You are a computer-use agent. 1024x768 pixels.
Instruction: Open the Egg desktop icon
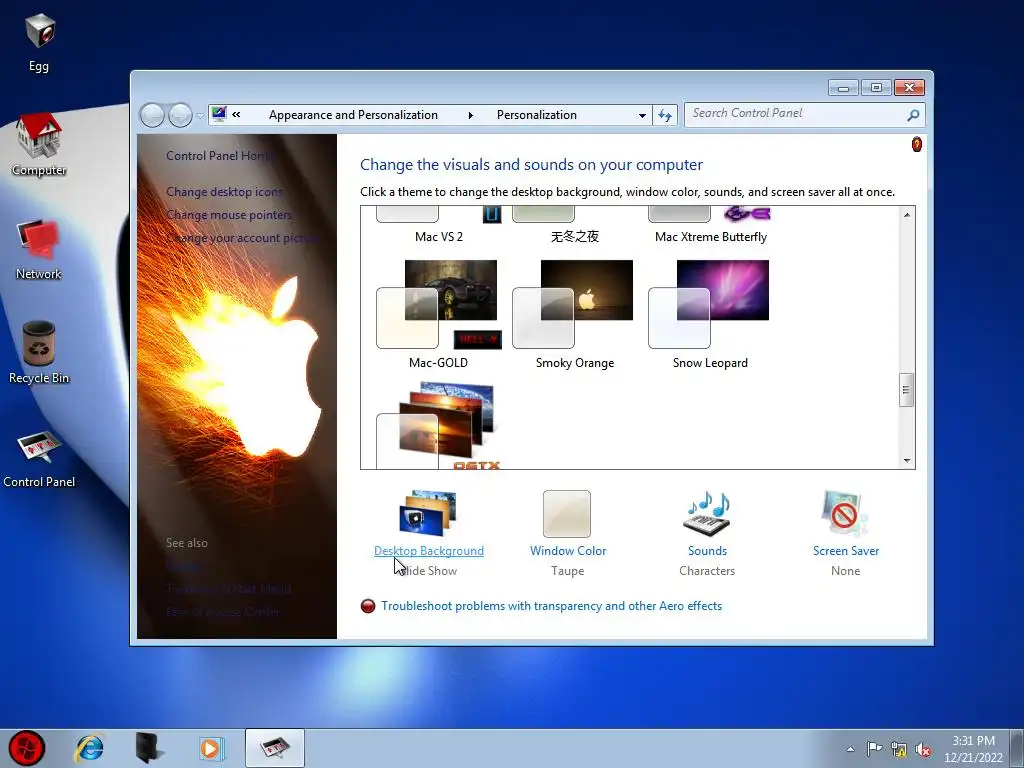click(39, 42)
